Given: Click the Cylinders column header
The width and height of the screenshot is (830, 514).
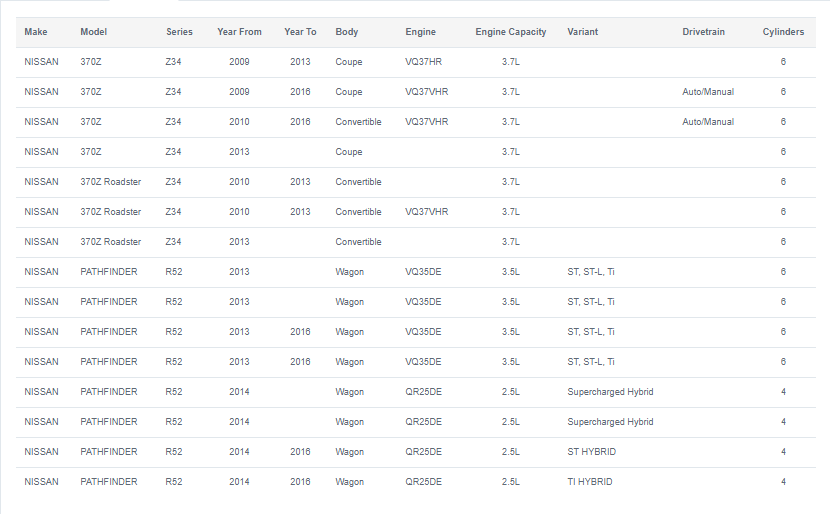Looking at the screenshot, I should (x=783, y=32).
